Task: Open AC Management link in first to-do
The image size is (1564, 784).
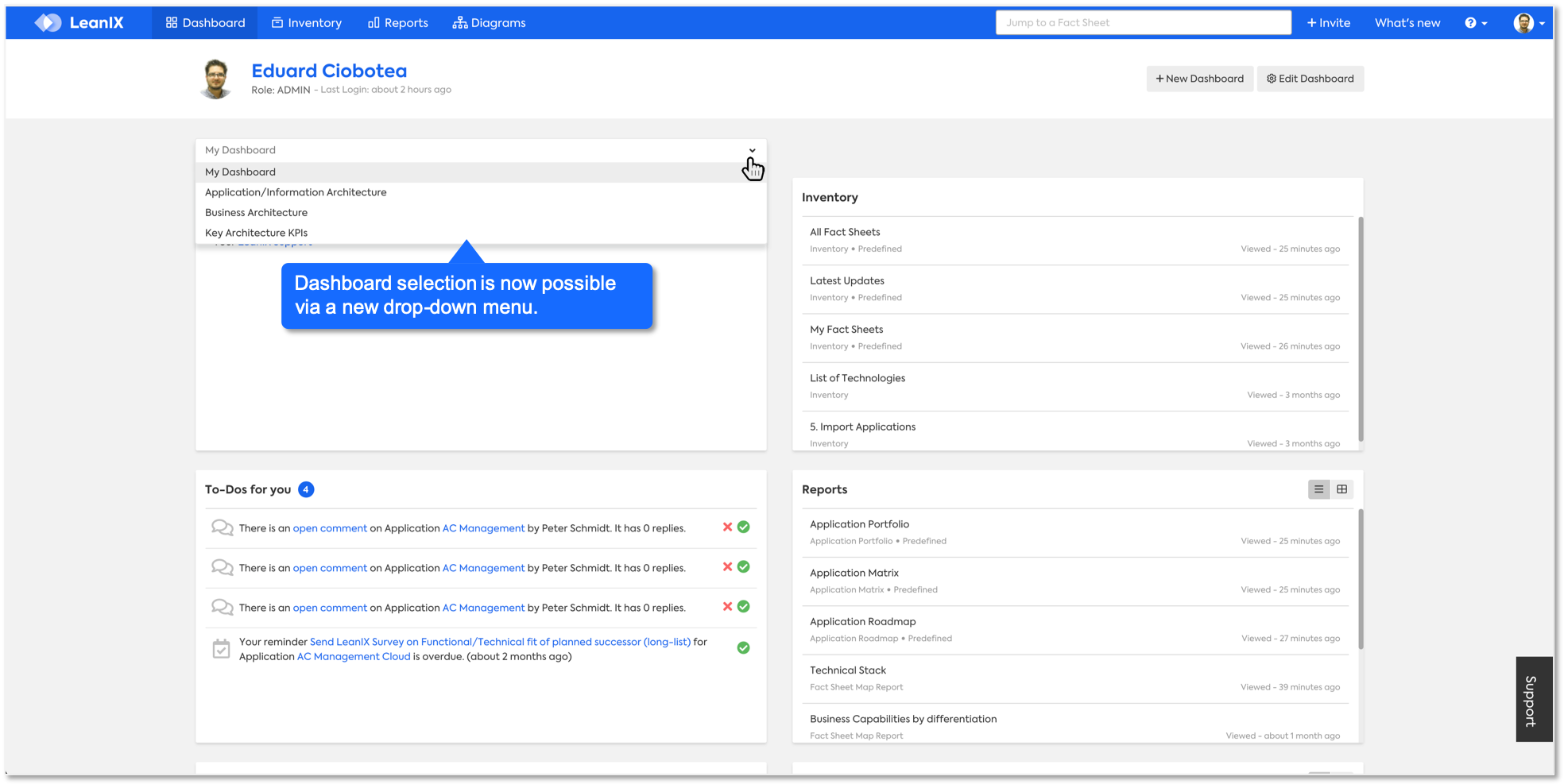Action: tap(483, 528)
